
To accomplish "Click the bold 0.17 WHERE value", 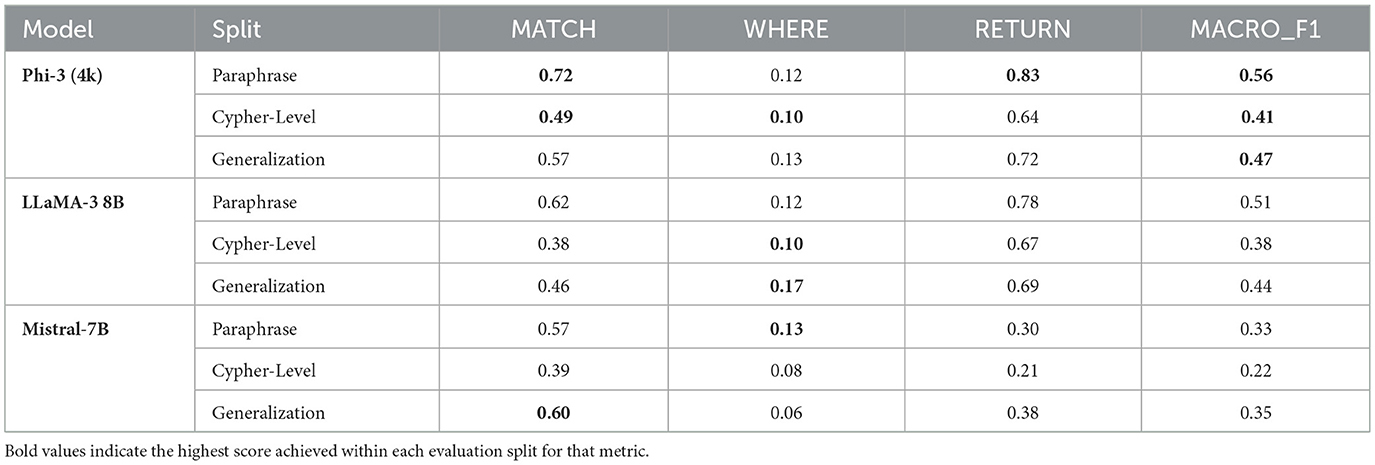I will [785, 286].
